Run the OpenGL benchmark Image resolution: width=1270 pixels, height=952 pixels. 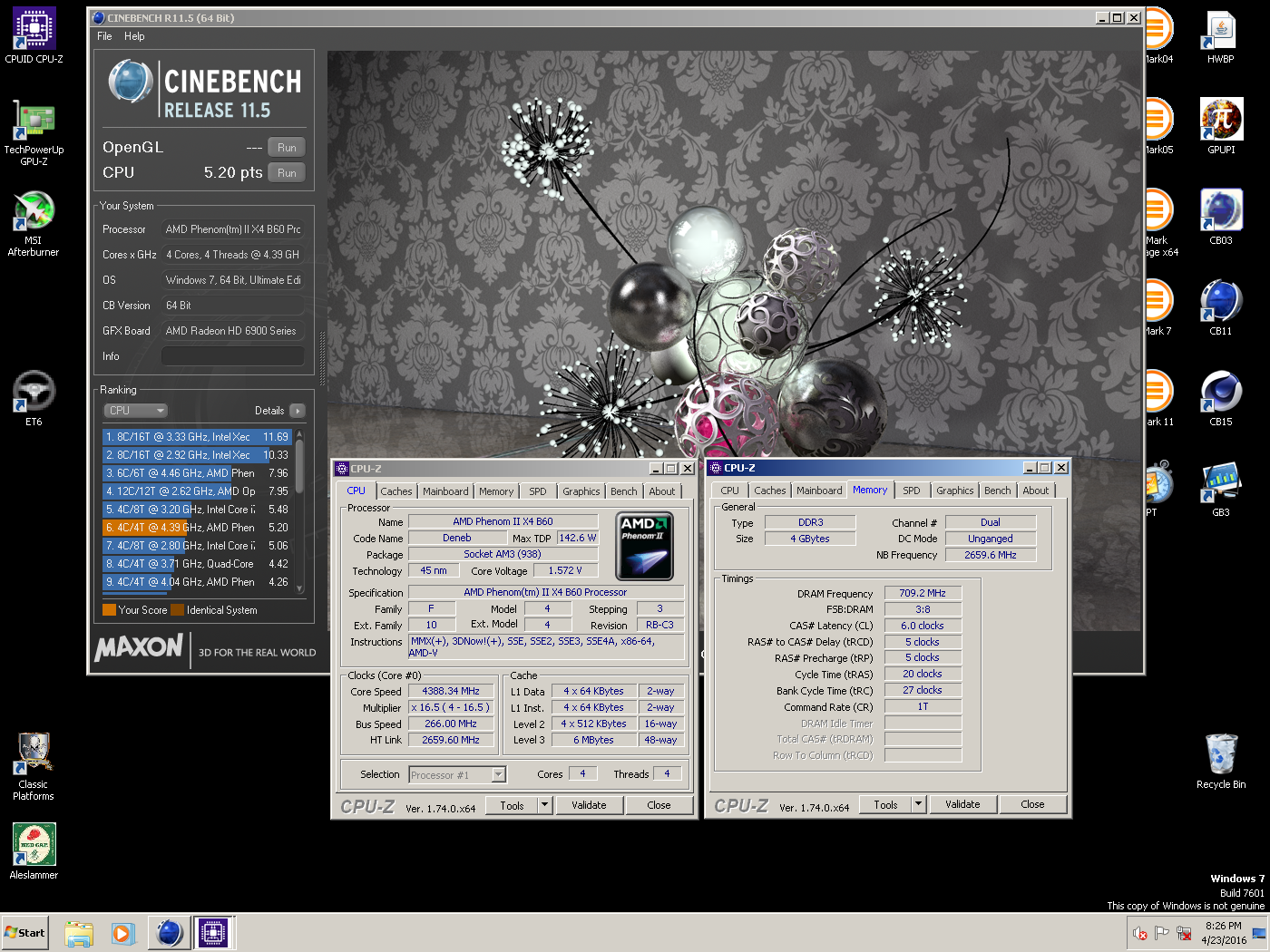tap(287, 148)
